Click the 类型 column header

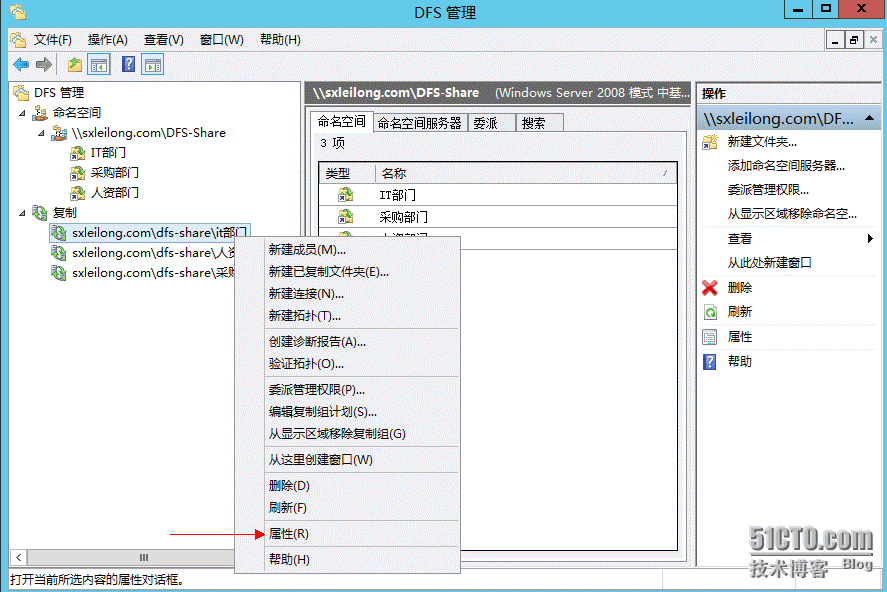[x=347, y=174]
